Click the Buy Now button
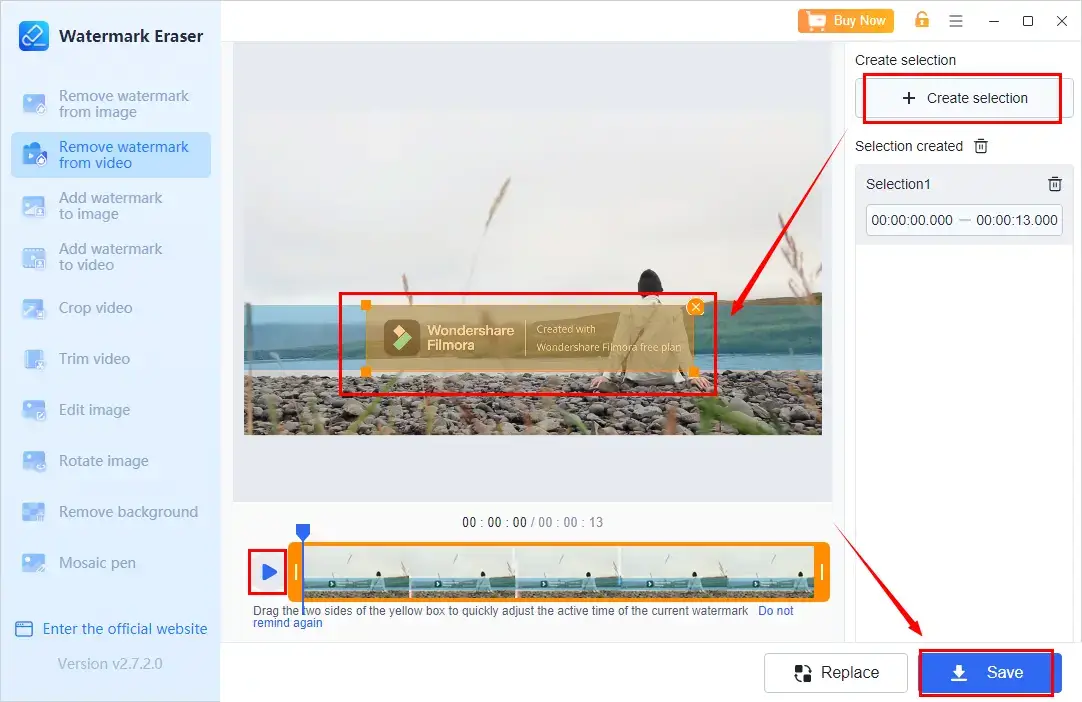1082x702 pixels. 846,21
